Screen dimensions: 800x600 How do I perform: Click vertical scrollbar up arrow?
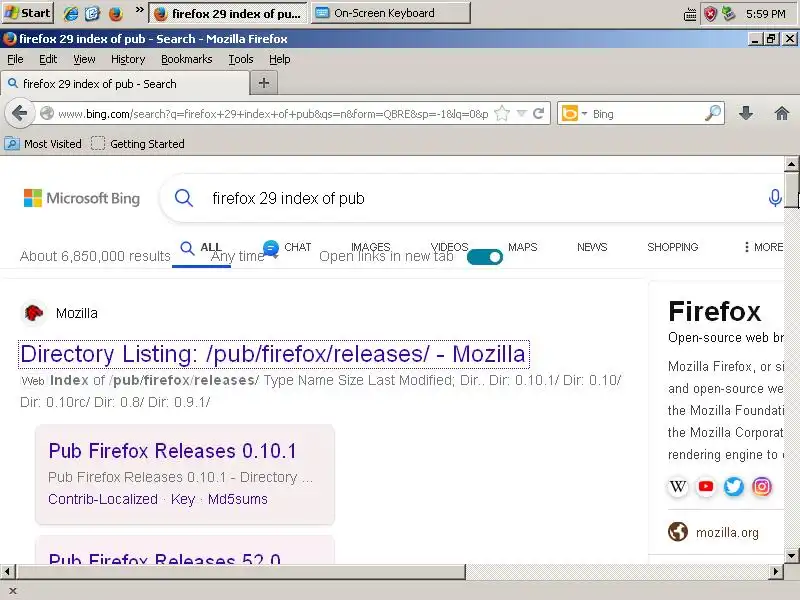coord(791,164)
